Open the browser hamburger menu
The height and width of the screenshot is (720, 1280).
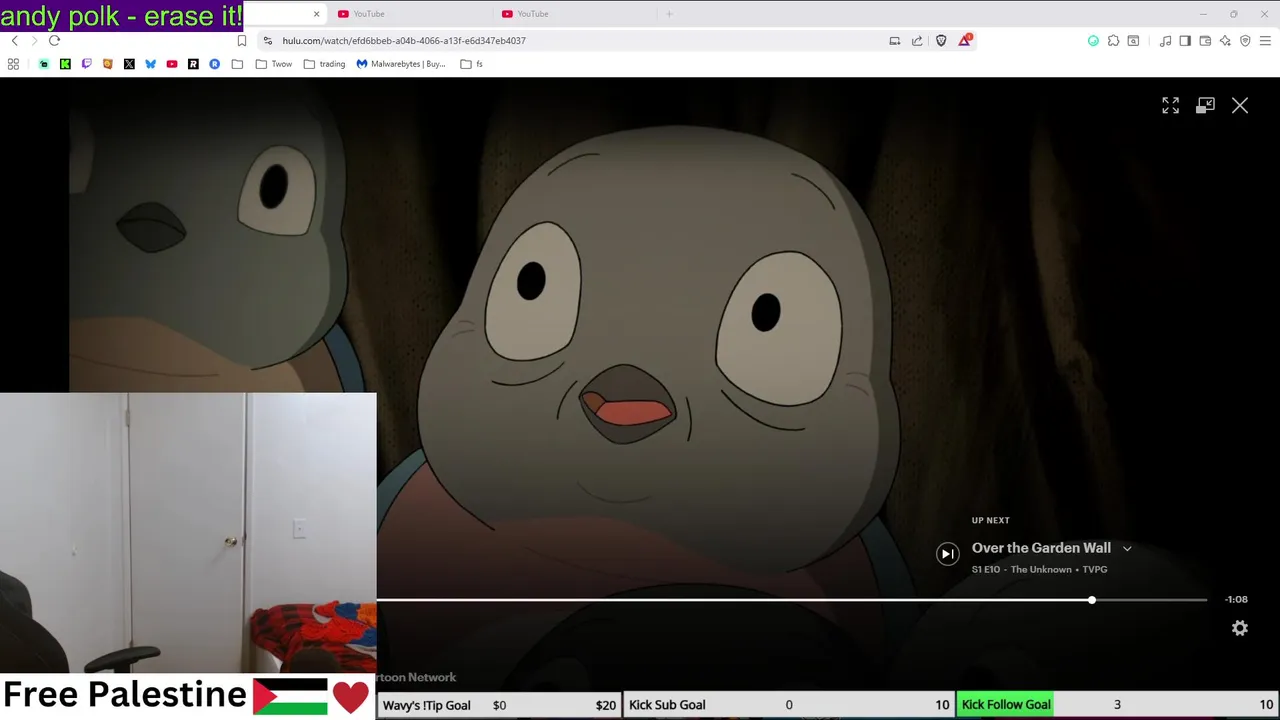tap(1265, 41)
